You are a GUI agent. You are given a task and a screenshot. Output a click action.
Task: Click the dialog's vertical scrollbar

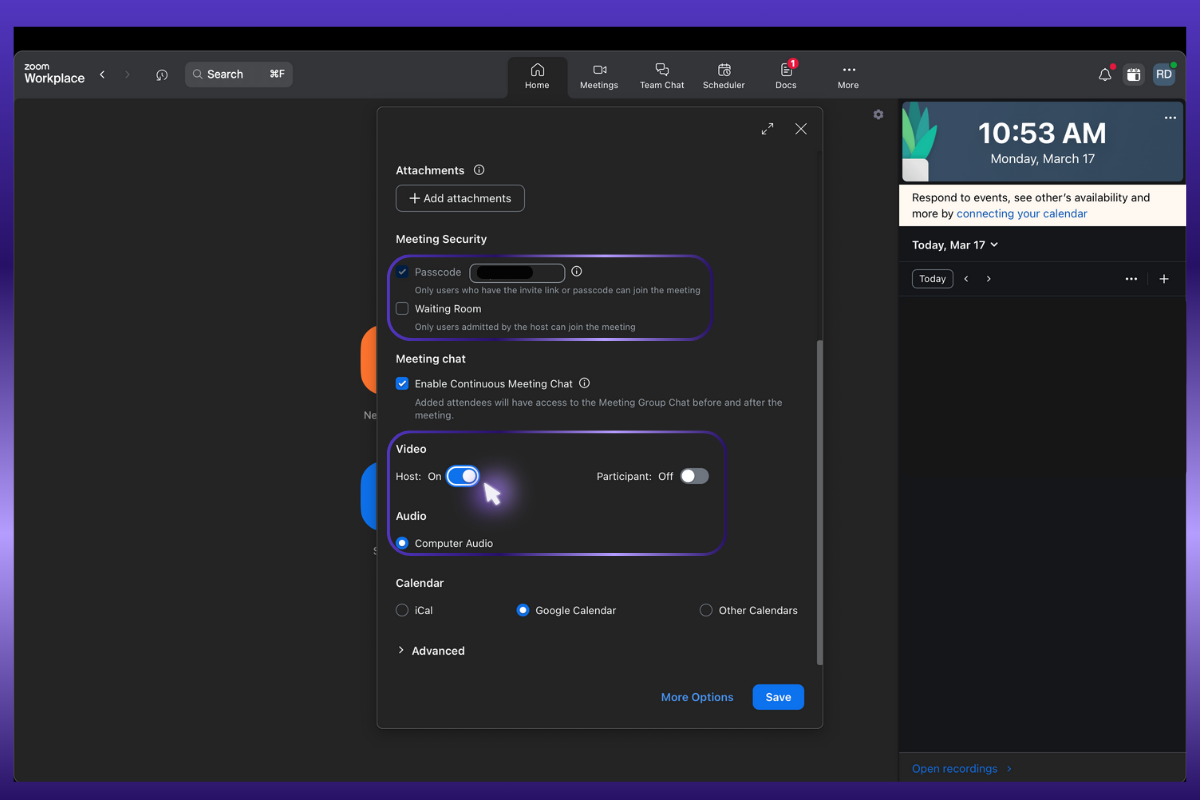click(x=820, y=502)
